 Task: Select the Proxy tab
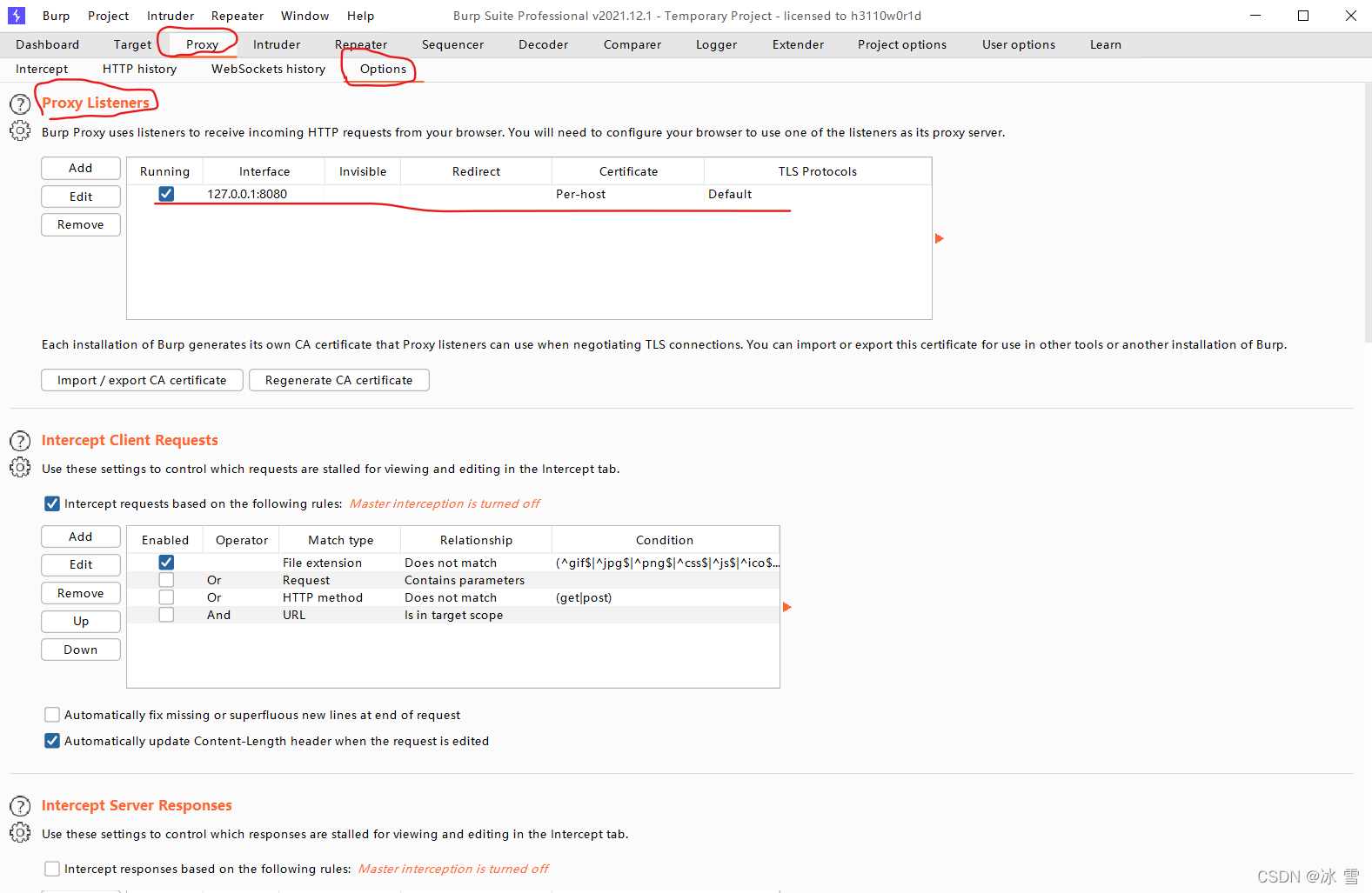pyautogui.click(x=202, y=44)
